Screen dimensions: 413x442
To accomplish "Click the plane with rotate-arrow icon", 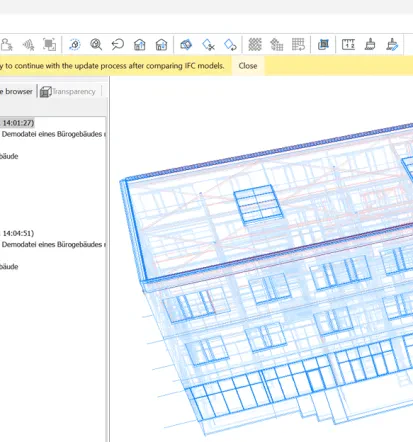I will coord(230,44).
